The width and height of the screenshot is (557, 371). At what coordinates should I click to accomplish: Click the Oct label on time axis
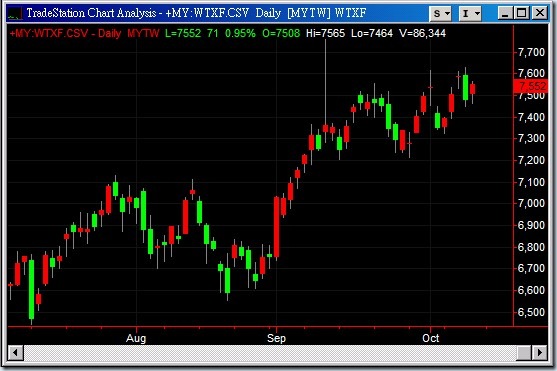(431, 338)
